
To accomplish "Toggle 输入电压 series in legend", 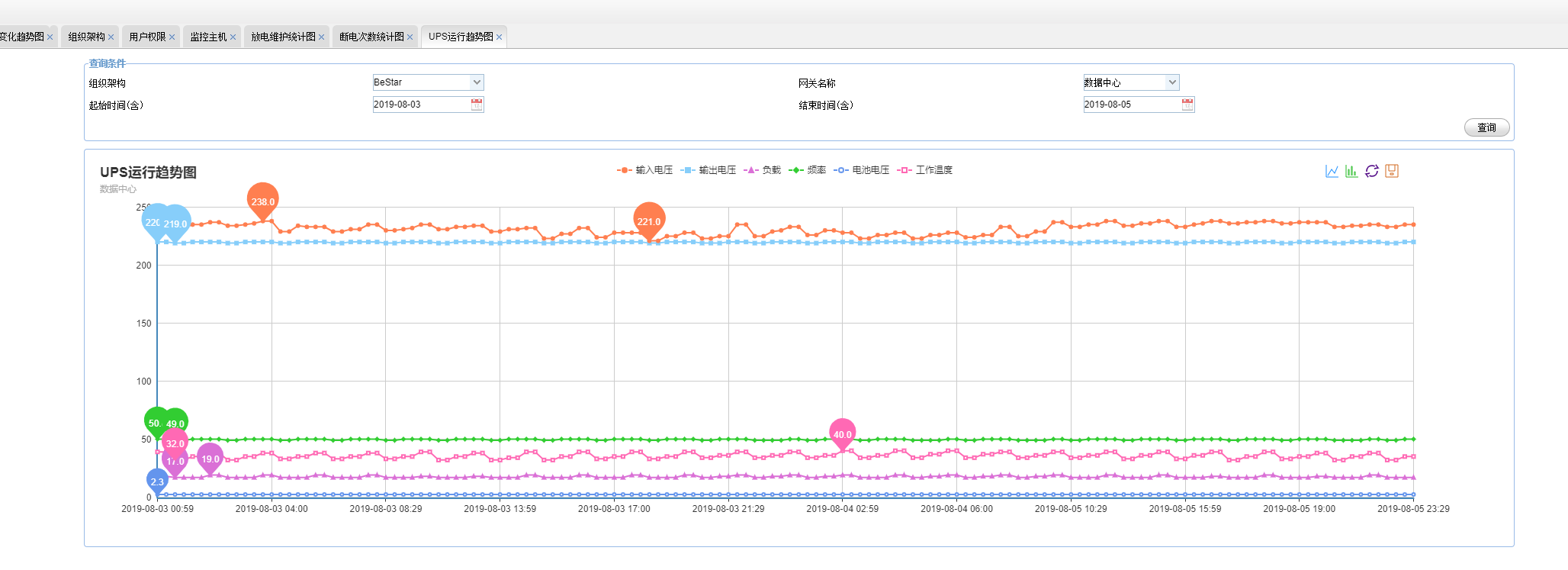I will 644,170.
